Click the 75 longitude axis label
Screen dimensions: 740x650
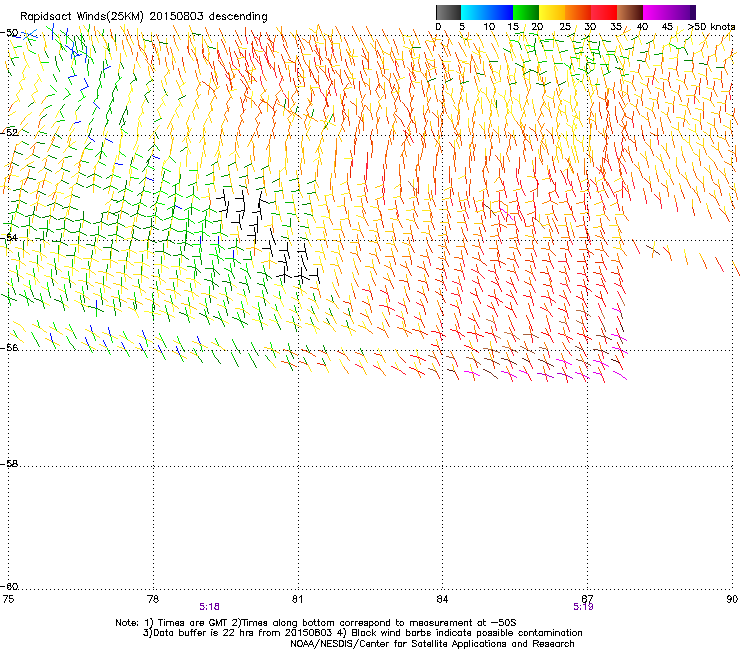click(x=8, y=599)
